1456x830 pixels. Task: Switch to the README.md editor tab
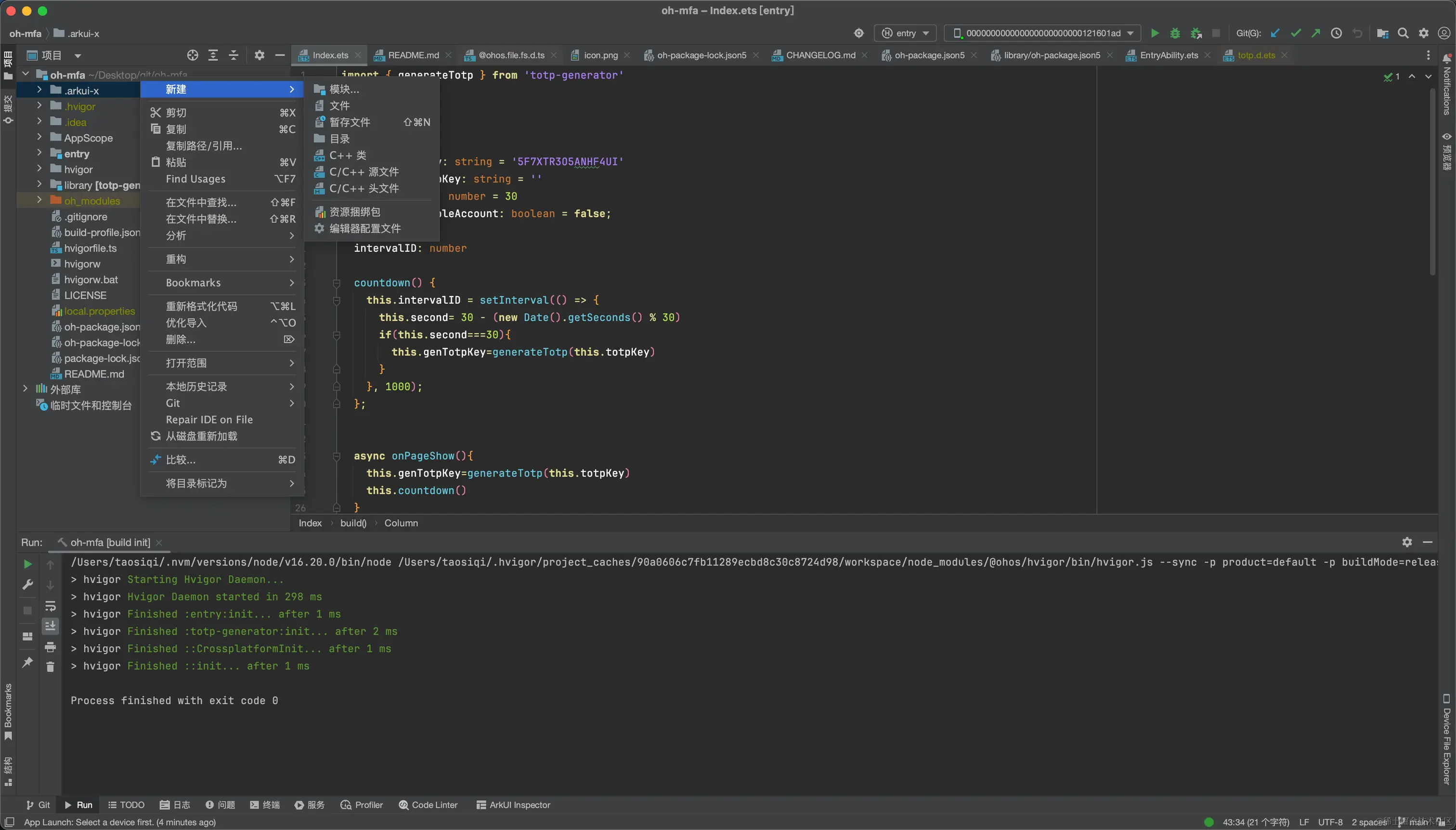click(413, 55)
